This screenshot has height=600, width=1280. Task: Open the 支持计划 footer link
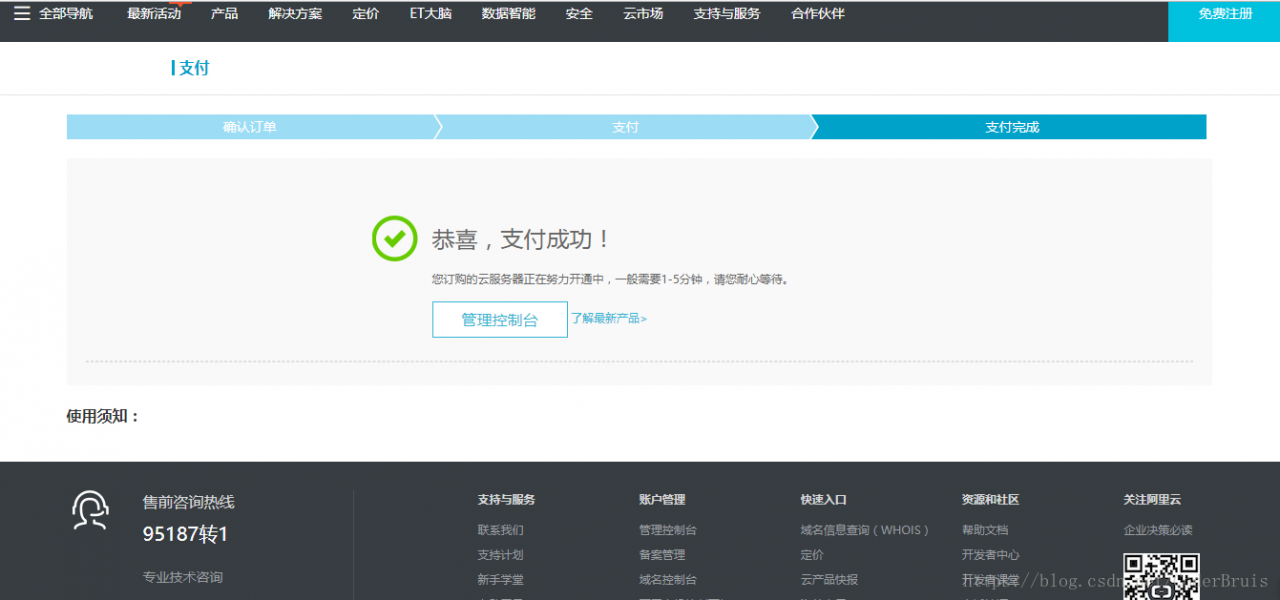coord(500,555)
